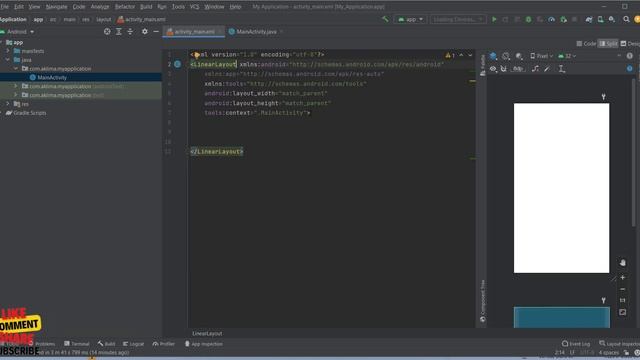
Task: Open the Navigate menu
Action: pos(56,7)
